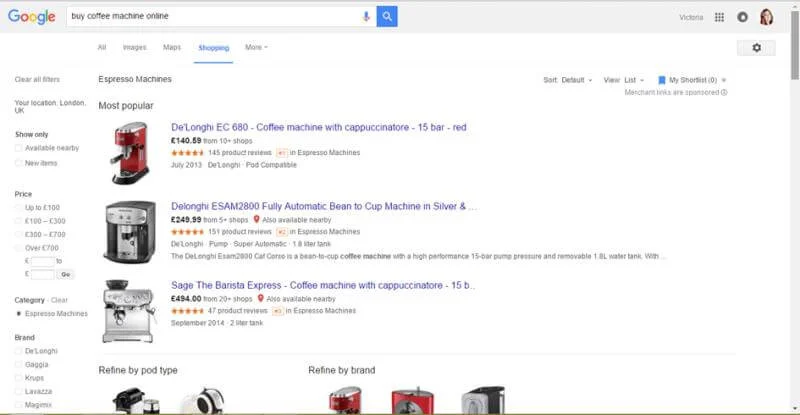Switch to the Maps tab
The height and width of the screenshot is (415, 800).
(x=172, y=47)
